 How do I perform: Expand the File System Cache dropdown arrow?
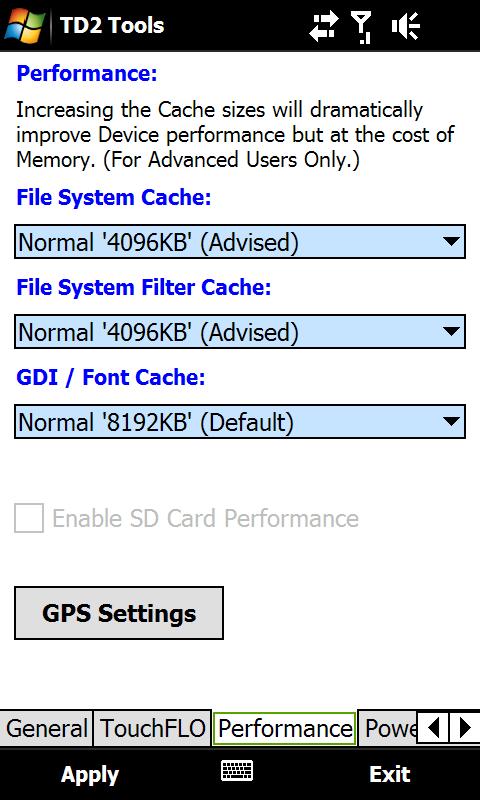click(451, 241)
